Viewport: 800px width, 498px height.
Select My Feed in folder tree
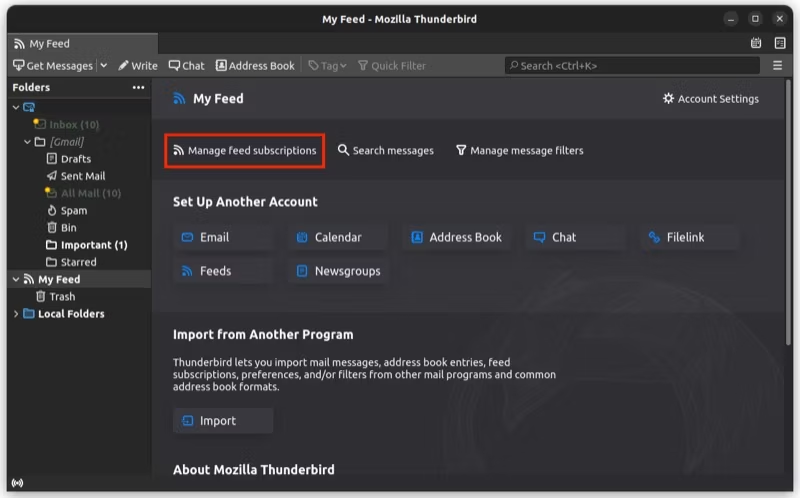point(52,280)
